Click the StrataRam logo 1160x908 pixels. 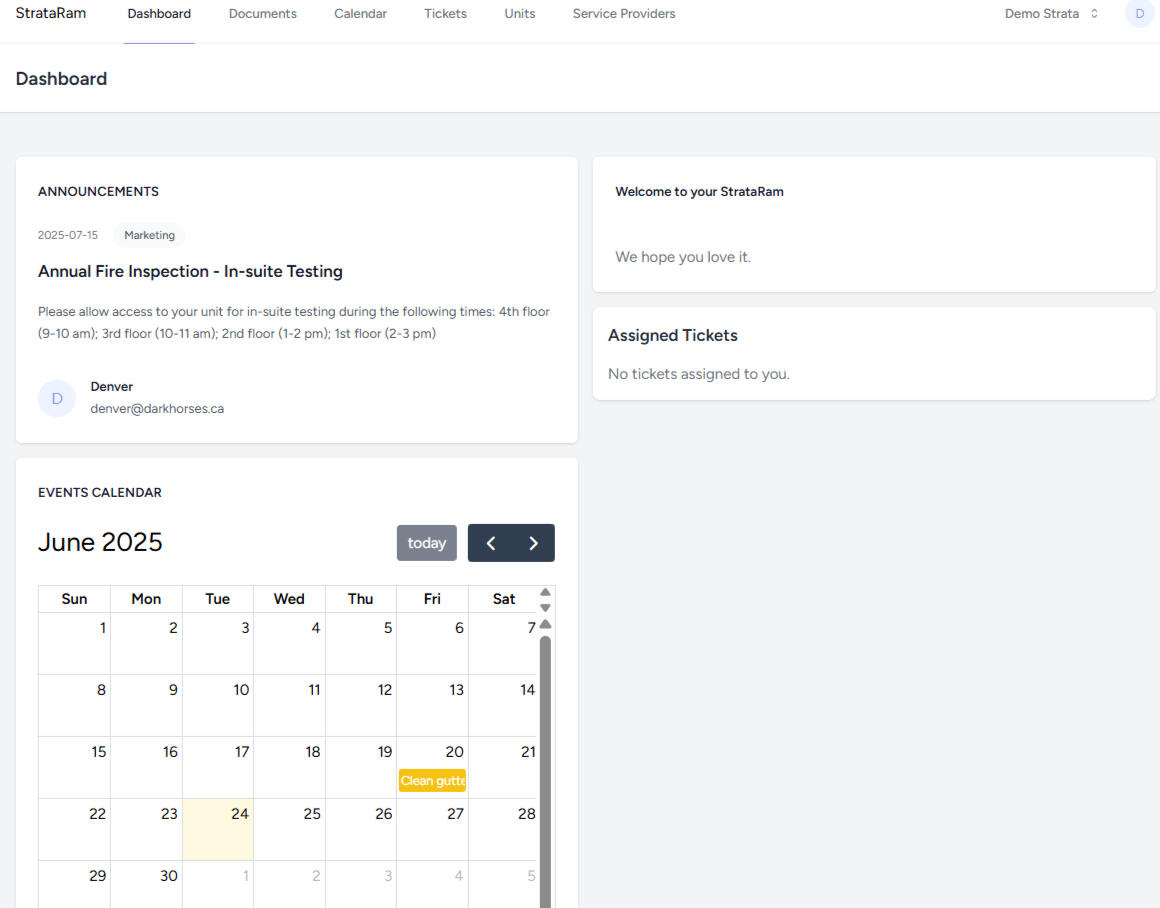(50, 14)
